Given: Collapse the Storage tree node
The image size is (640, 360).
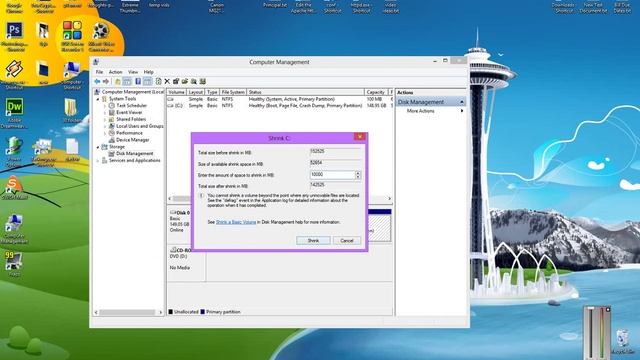Looking at the screenshot, I should (x=98, y=147).
